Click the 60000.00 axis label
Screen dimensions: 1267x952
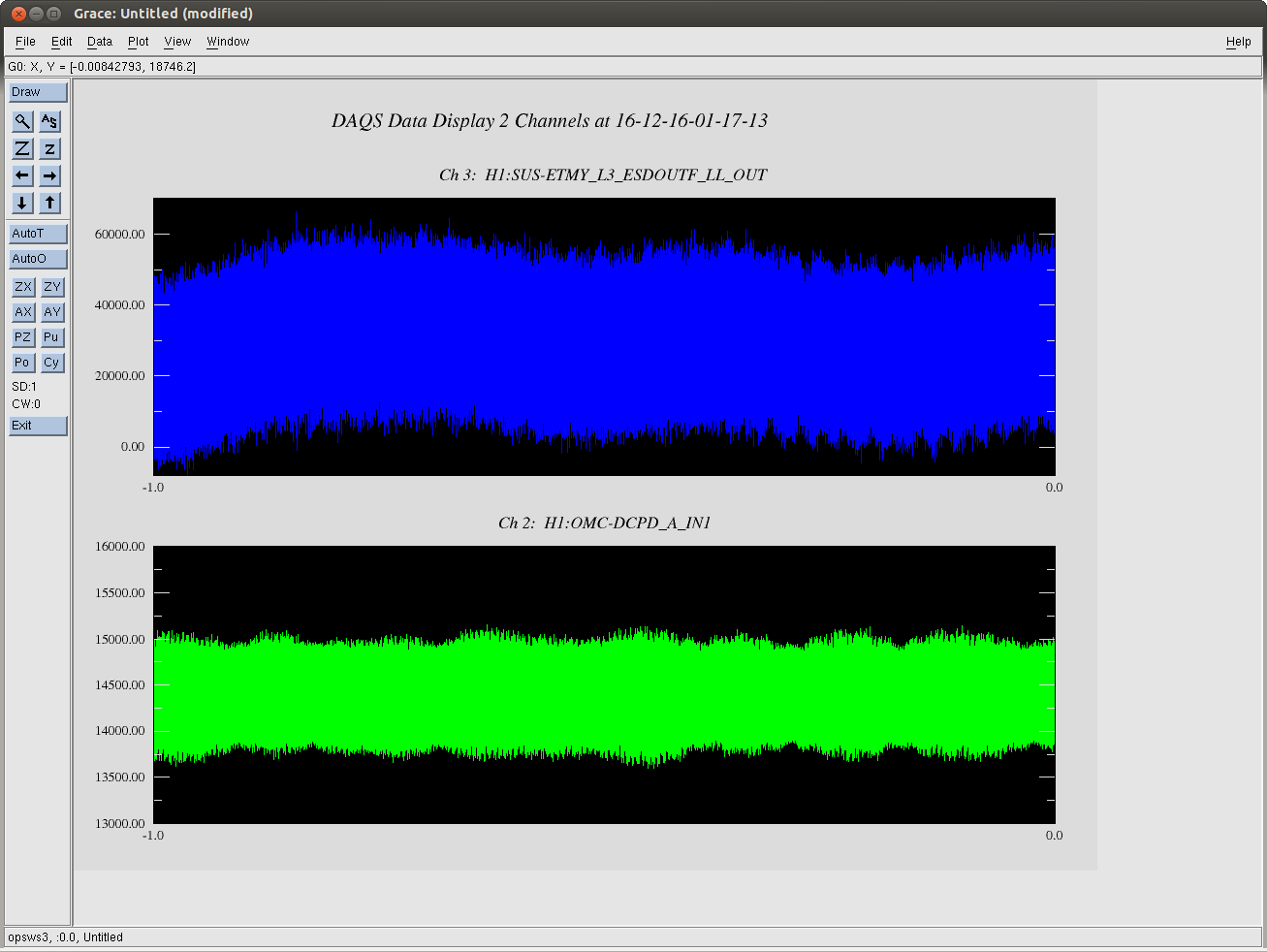(x=119, y=235)
